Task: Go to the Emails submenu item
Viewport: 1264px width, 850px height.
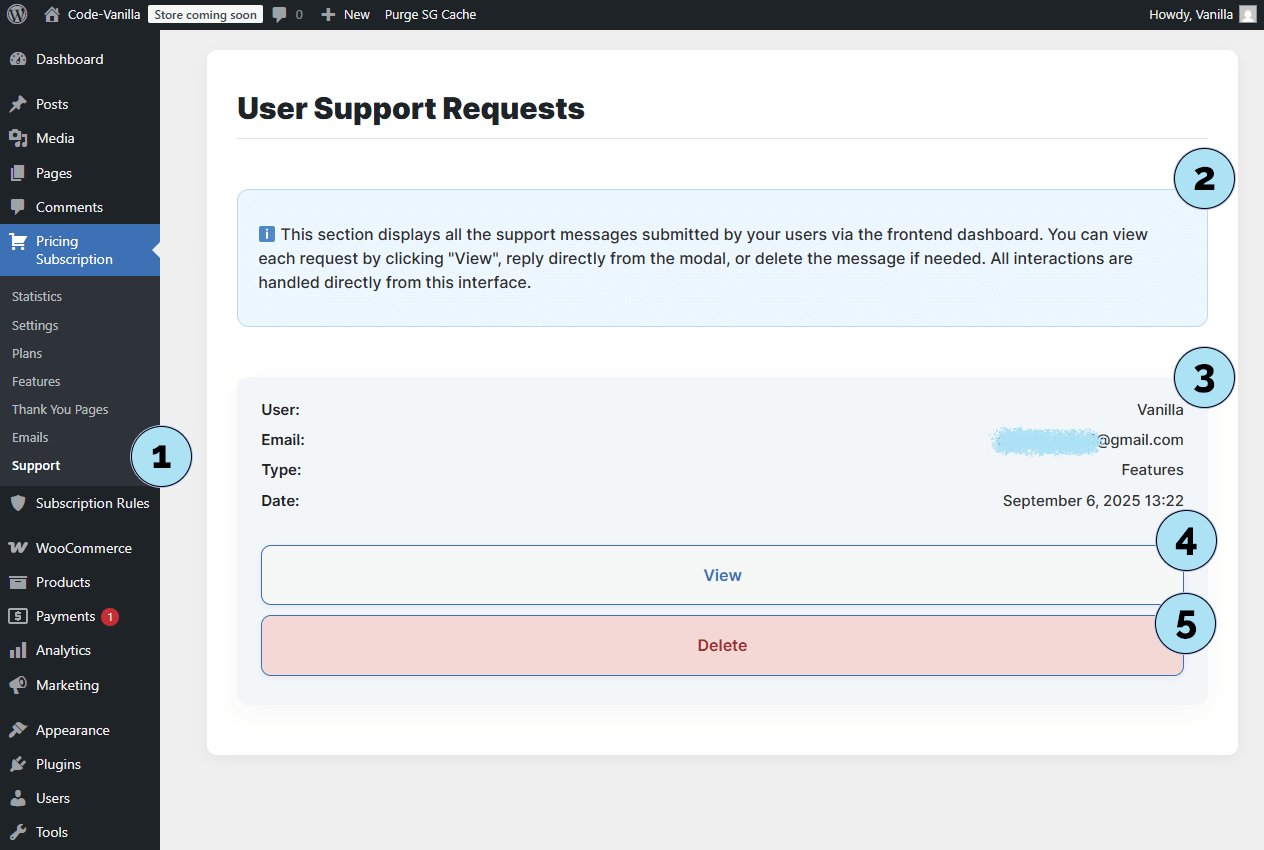Action: [x=30, y=438]
